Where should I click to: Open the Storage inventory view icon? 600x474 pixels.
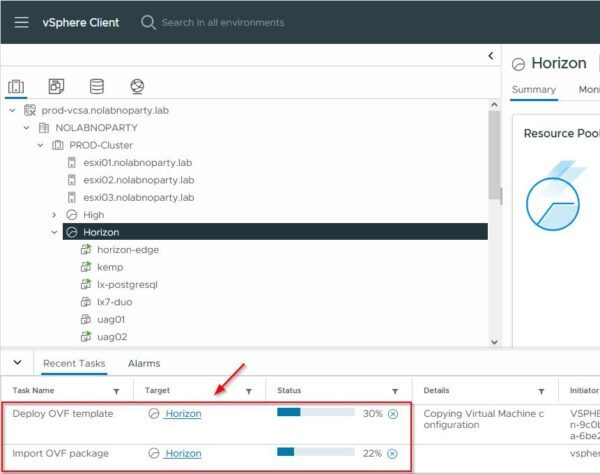[x=96, y=86]
